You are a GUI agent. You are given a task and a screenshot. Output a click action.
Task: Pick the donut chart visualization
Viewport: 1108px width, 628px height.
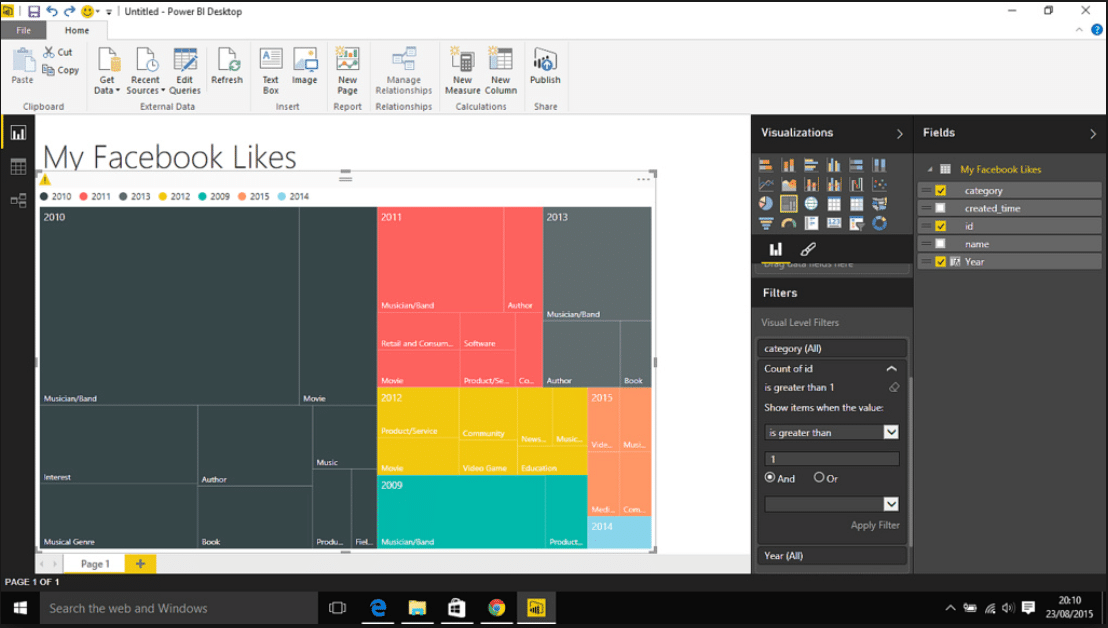(879, 223)
